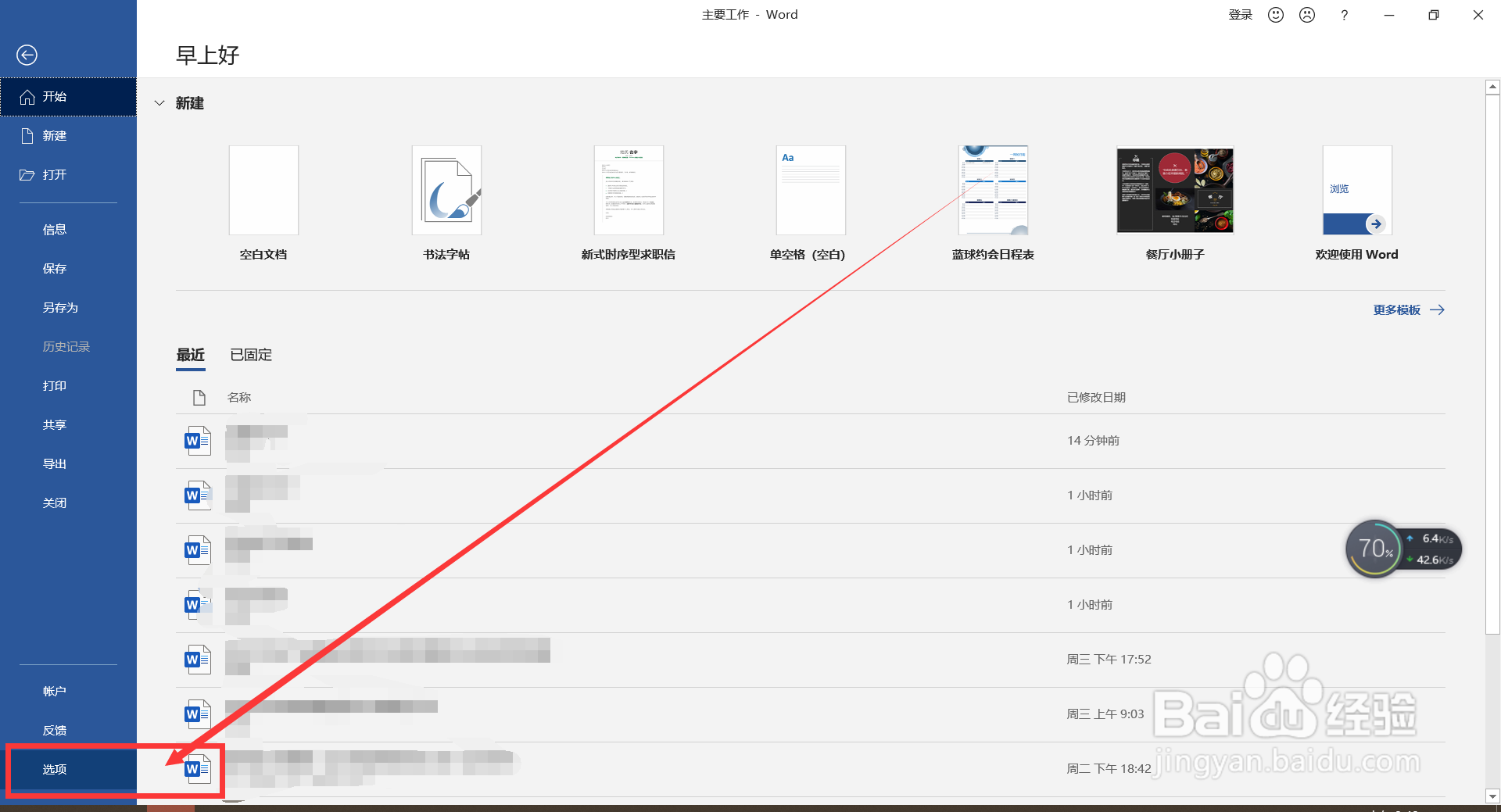The image size is (1501, 812).
Task: Open the Word document dated 周三 上午 9:03
Action: [811, 715]
